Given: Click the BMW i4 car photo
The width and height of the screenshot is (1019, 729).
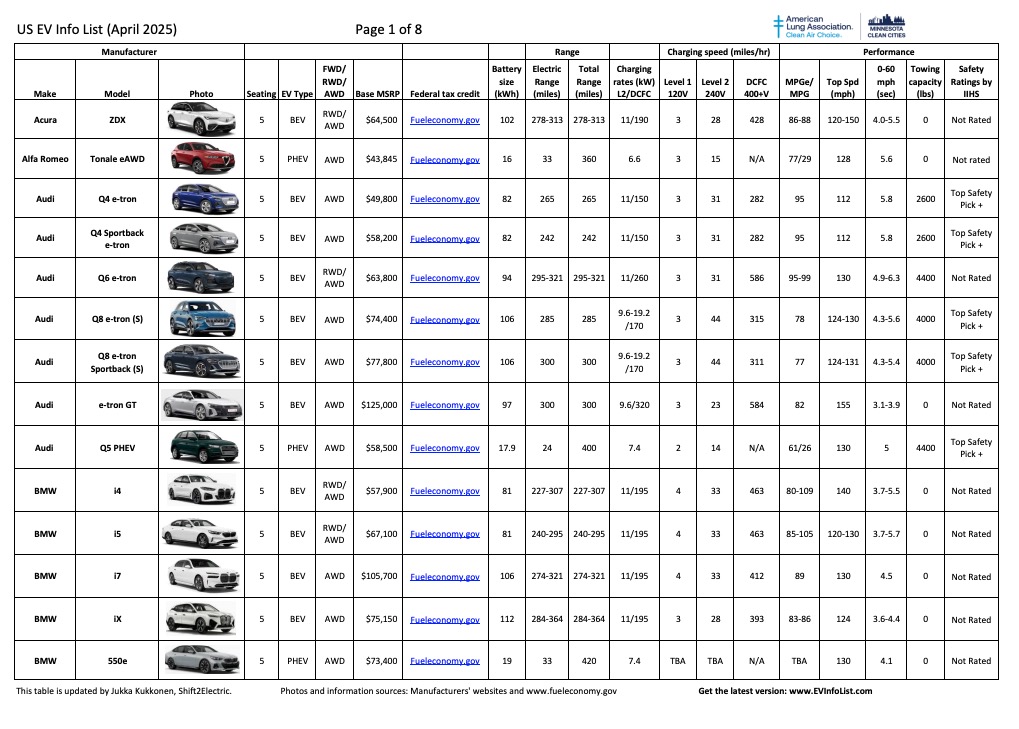Looking at the screenshot, I should coord(201,490).
